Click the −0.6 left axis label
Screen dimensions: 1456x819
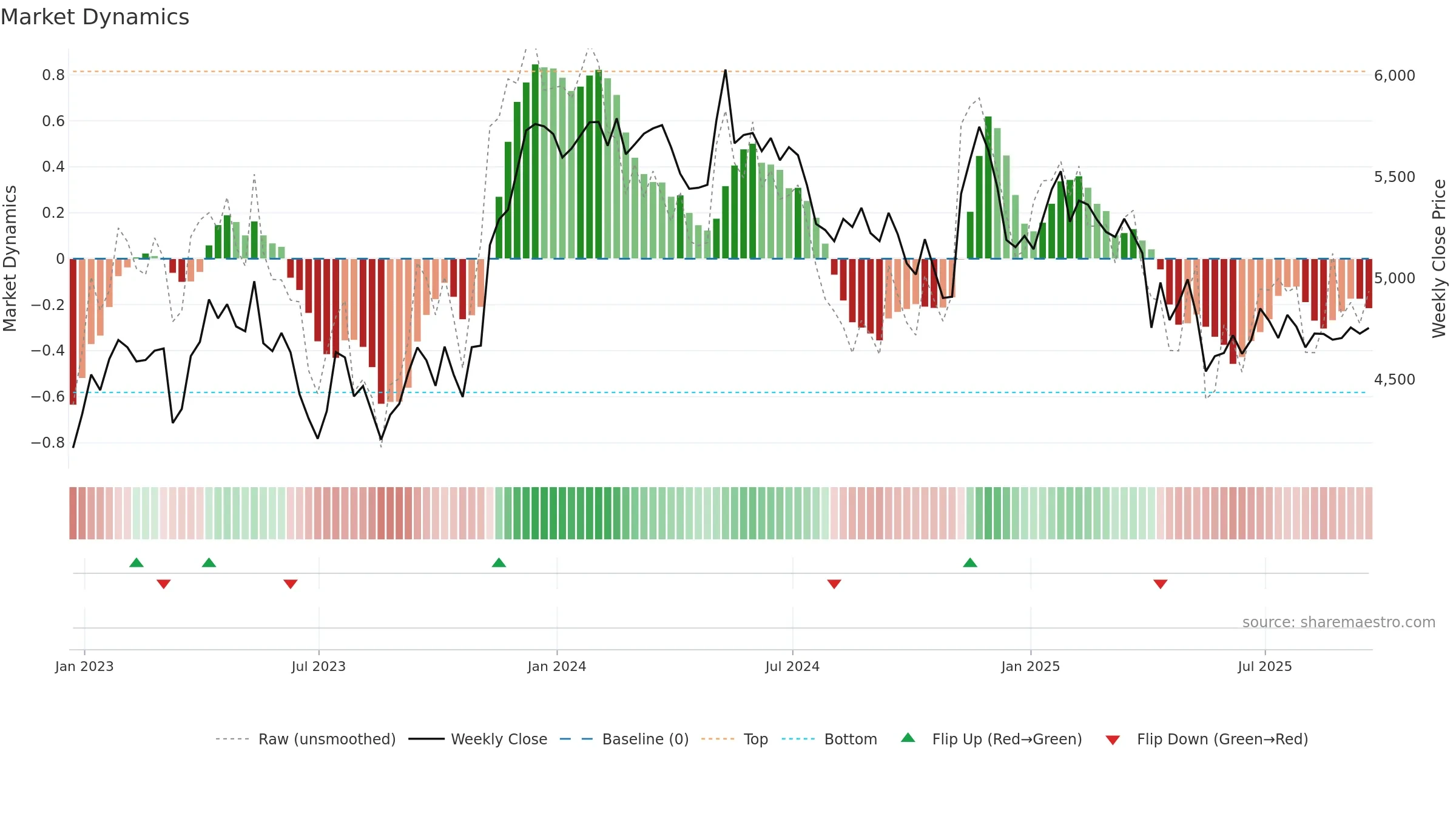(x=48, y=397)
